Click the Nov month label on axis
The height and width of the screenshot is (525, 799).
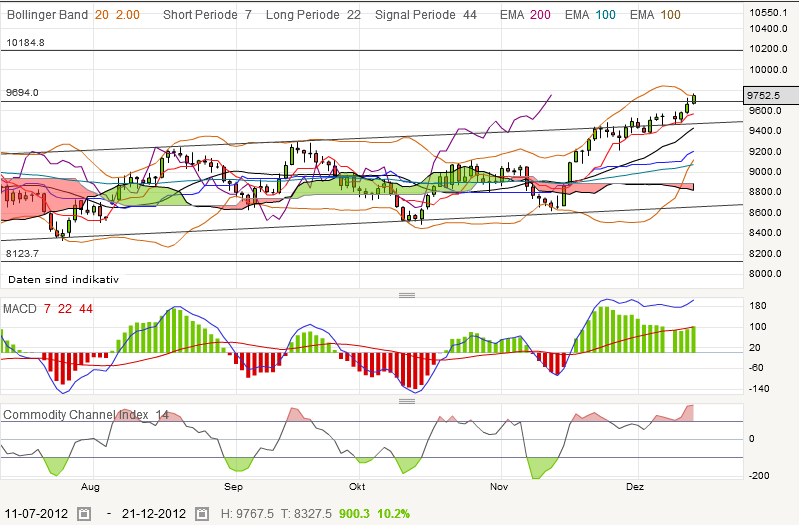[x=499, y=487]
